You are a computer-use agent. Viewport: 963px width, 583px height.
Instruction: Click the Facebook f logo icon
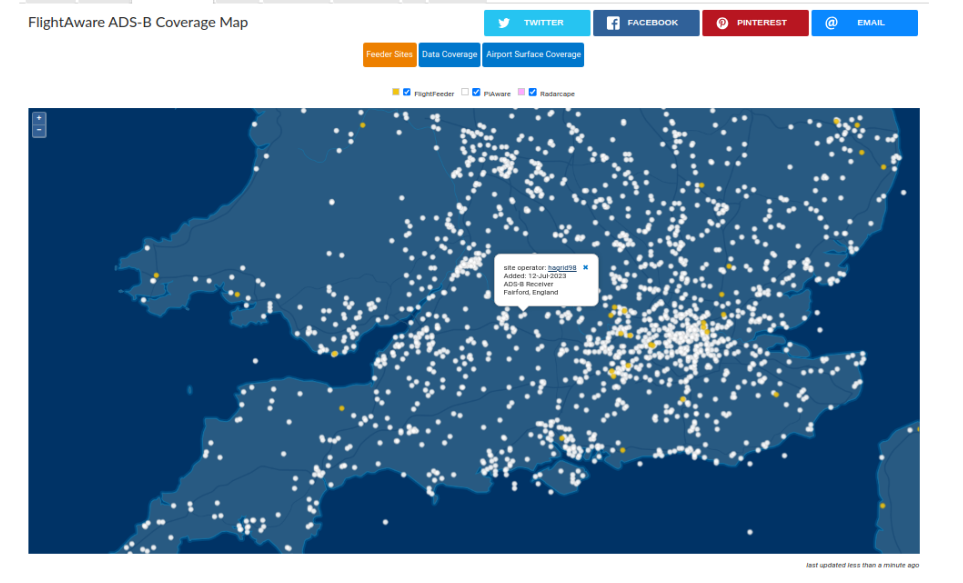pyautogui.click(x=613, y=23)
